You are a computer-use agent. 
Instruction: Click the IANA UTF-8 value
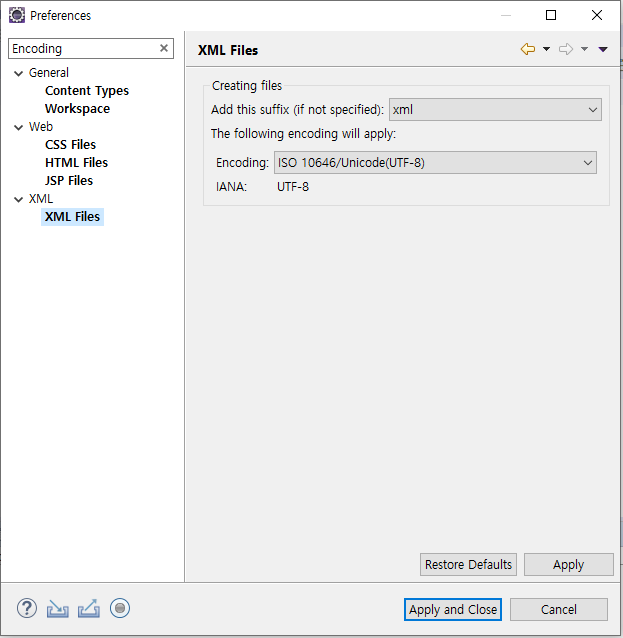point(293,187)
